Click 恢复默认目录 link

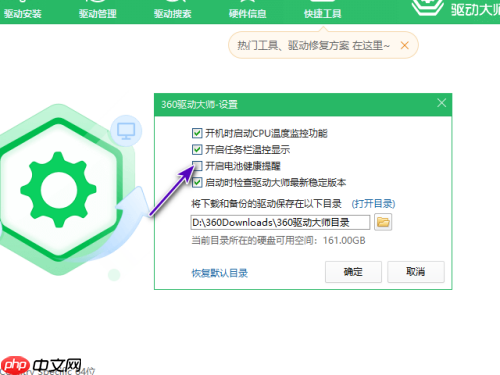point(220,273)
